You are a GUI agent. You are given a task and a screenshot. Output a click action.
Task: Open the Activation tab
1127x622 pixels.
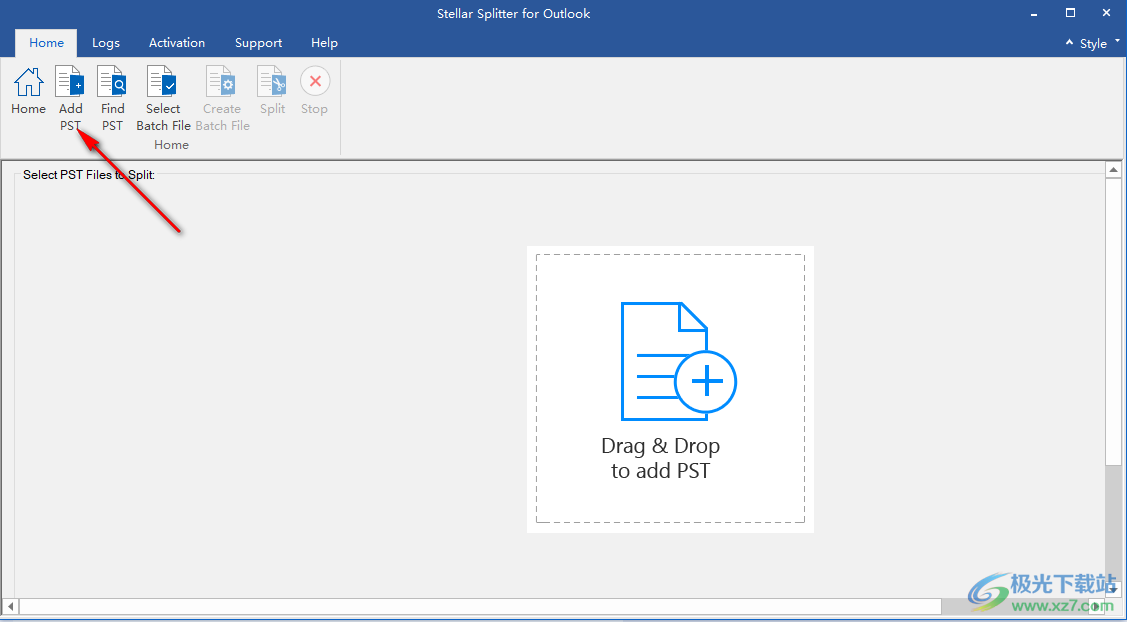tap(176, 42)
